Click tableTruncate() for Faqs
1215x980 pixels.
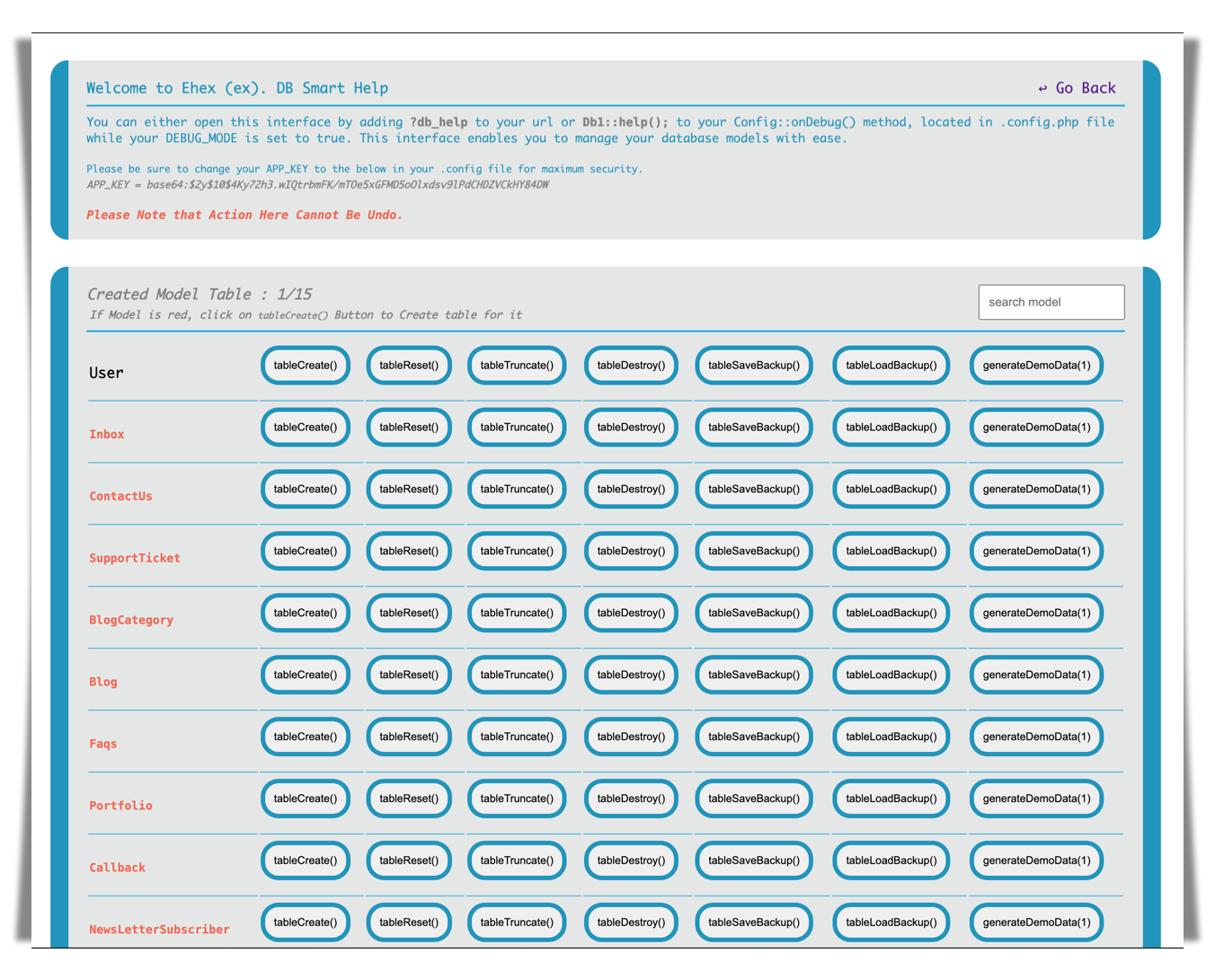pos(517,737)
